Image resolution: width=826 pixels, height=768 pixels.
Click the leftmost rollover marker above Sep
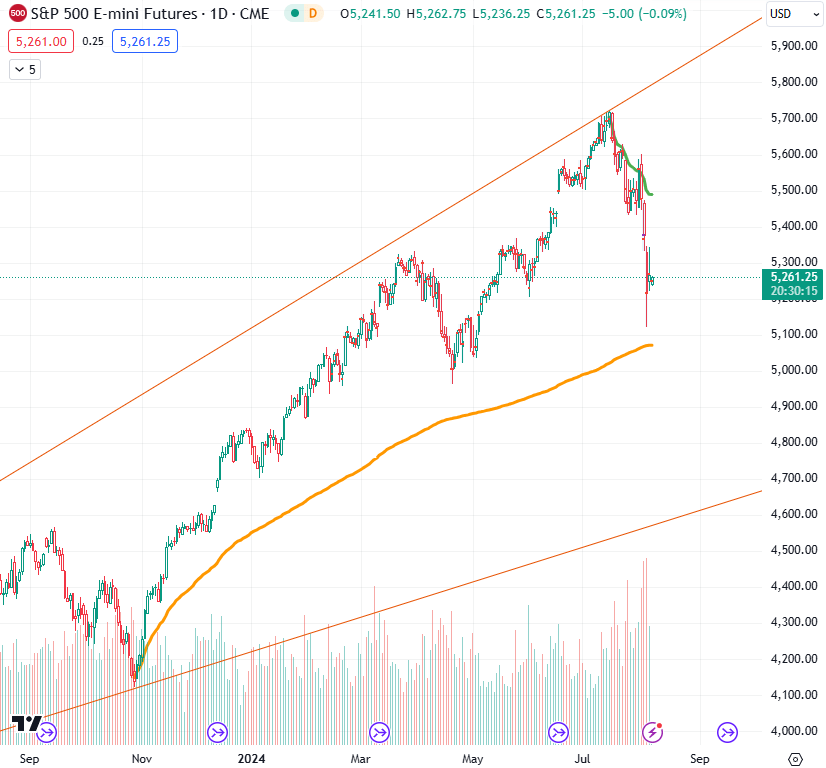[47, 733]
